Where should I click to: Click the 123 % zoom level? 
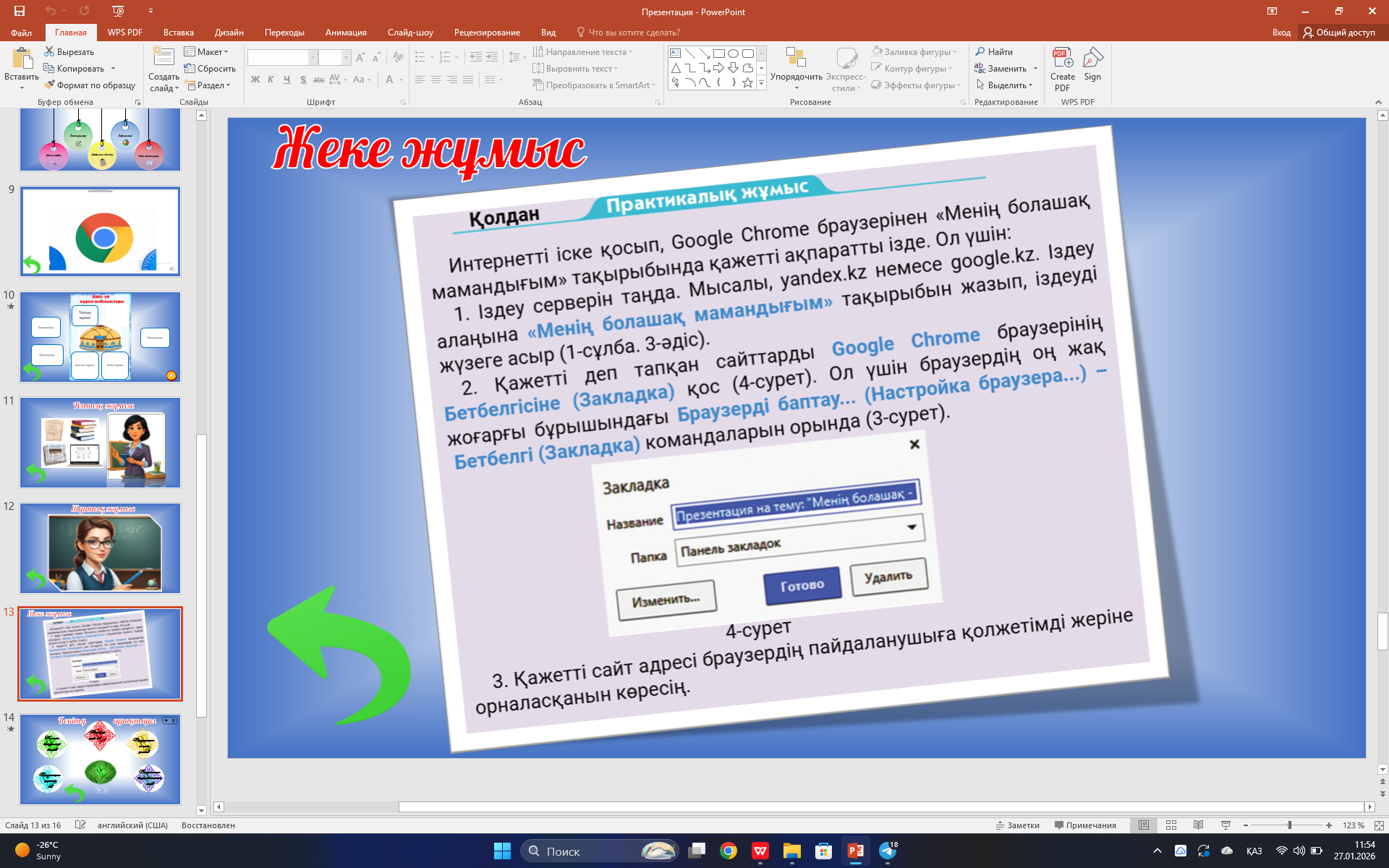[x=1353, y=825]
